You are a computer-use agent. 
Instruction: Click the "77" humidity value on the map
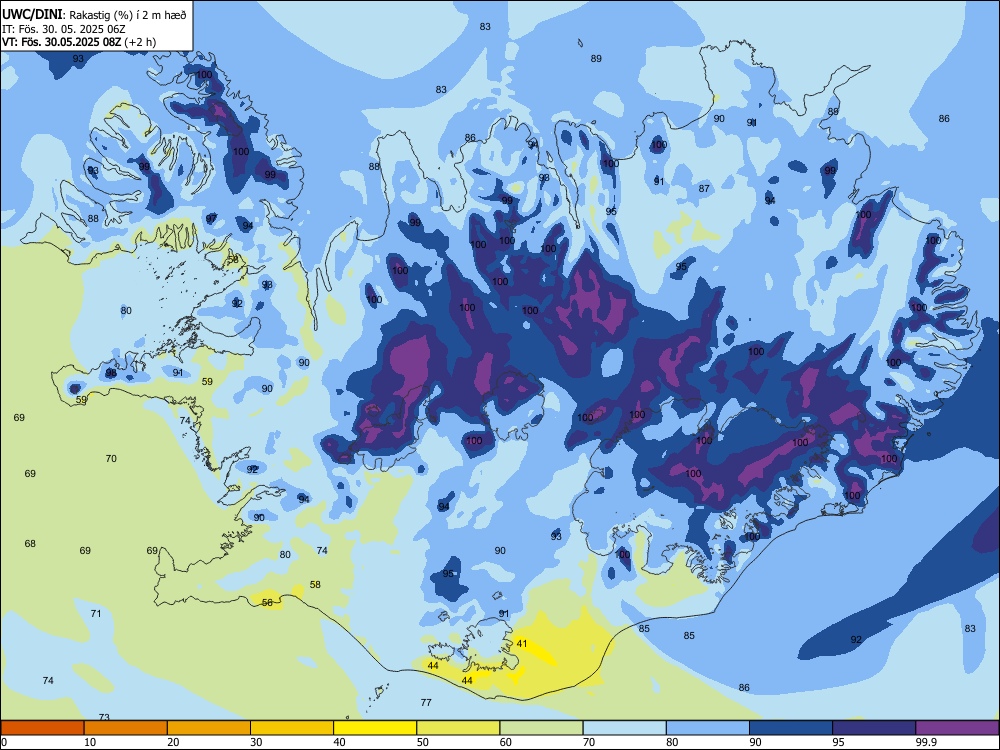pyautogui.click(x=426, y=702)
